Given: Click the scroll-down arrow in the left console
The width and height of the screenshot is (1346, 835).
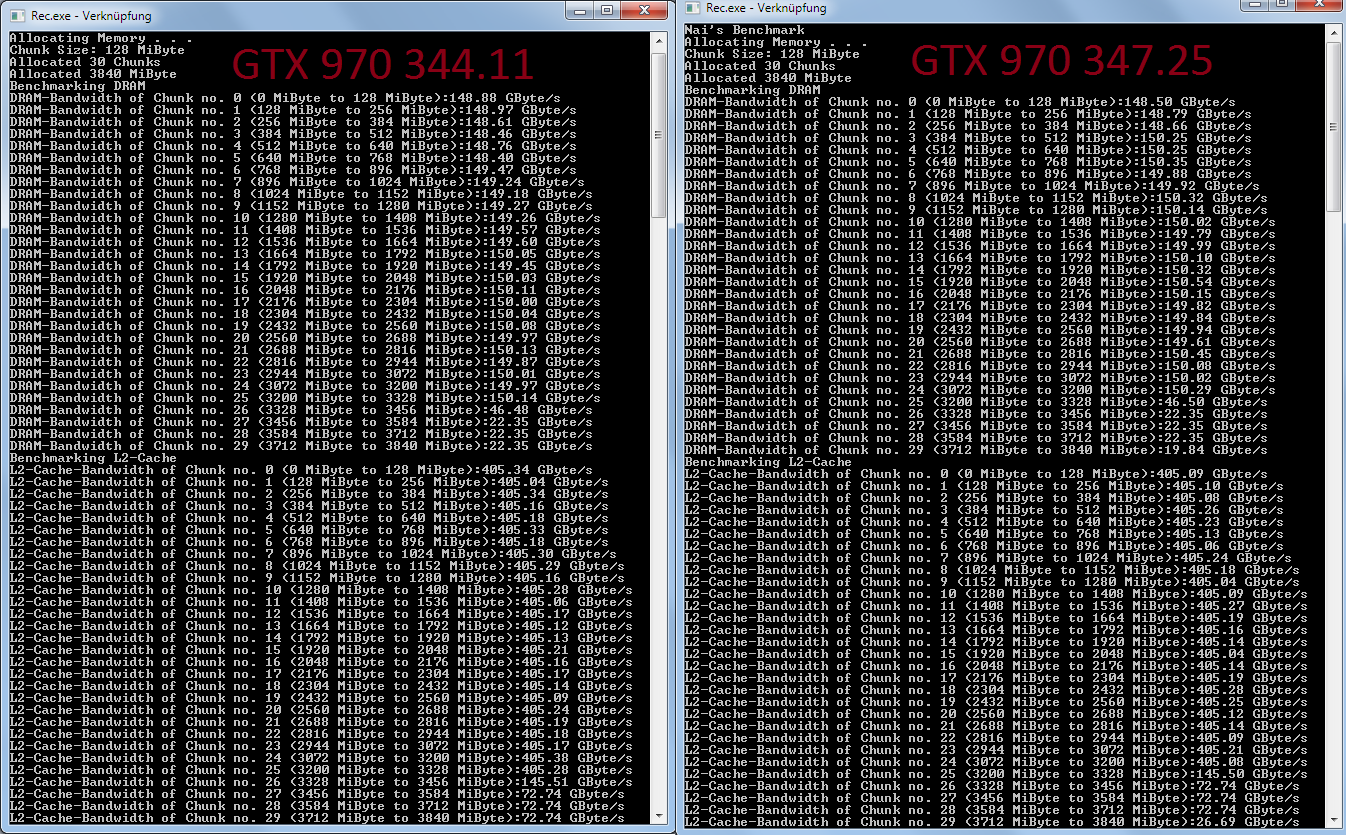Looking at the screenshot, I should point(658,813).
